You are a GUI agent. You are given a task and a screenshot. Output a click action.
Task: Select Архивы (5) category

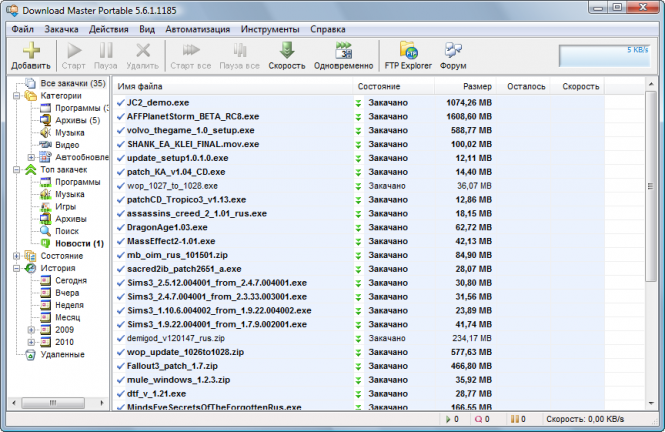click(78, 120)
